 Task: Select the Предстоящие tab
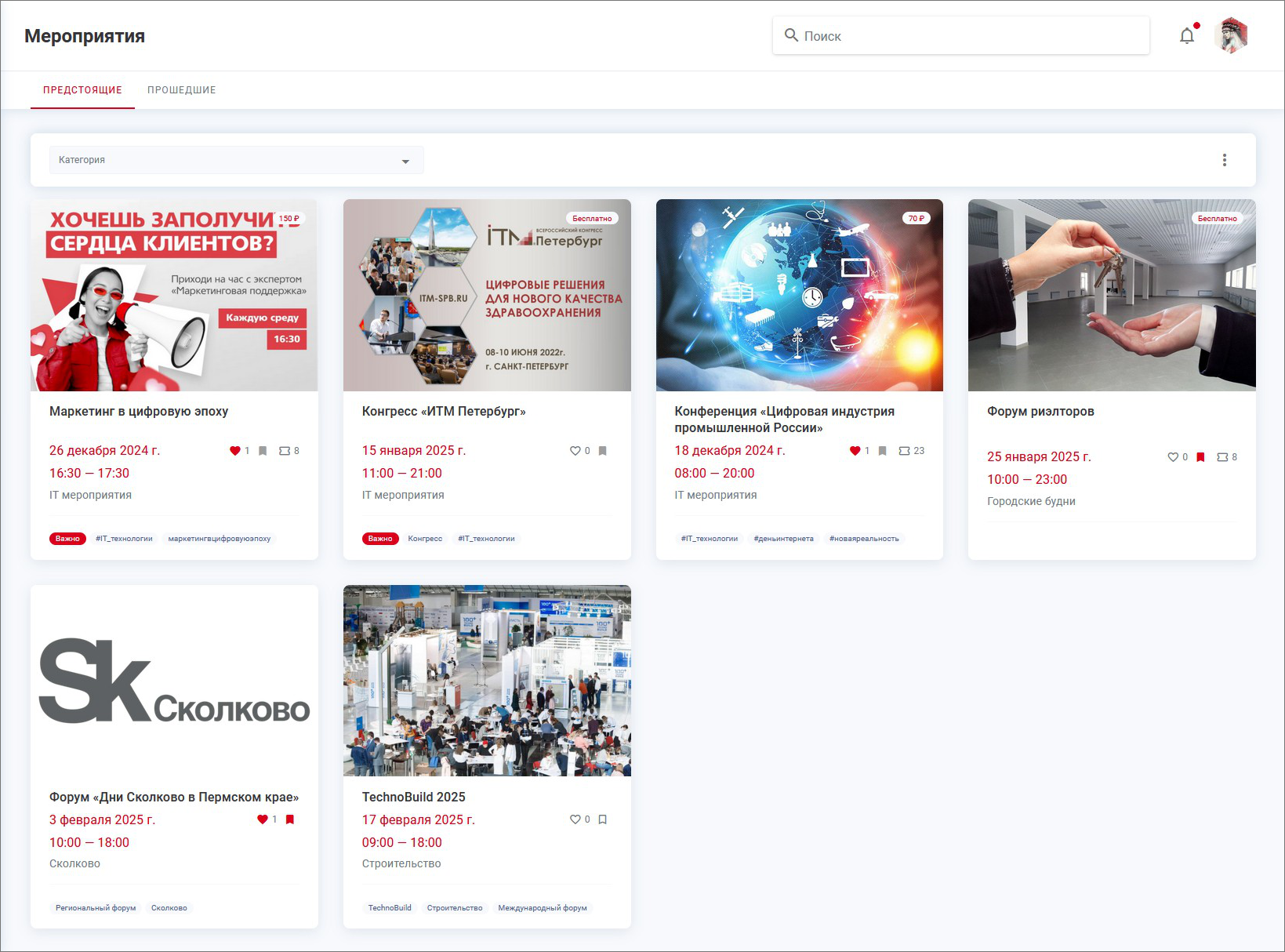[82, 90]
